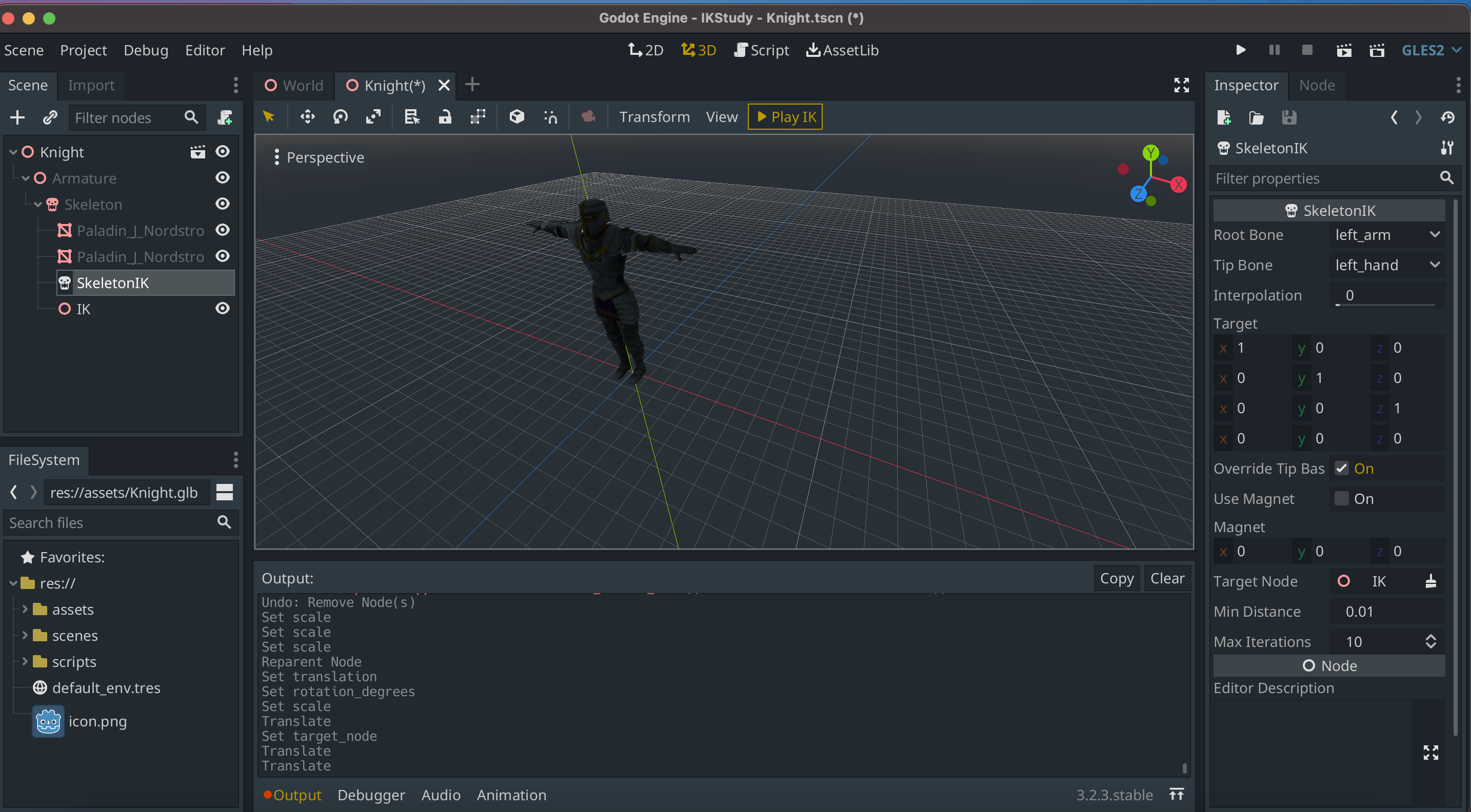Add a child node with plus icon
The width and height of the screenshot is (1471, 812).
point(17,117)
